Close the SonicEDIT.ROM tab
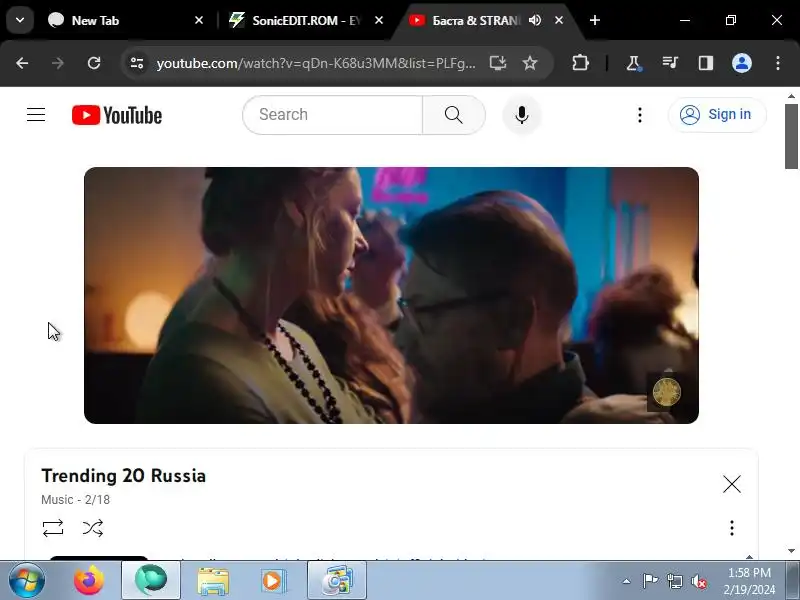 click(x=379, y=20)
